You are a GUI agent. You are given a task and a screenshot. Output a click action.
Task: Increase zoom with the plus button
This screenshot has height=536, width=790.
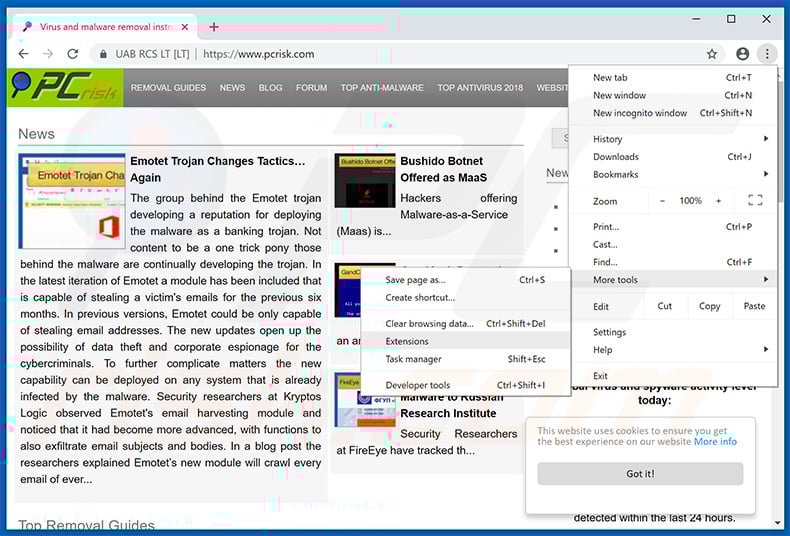click(x=718, y=200)
